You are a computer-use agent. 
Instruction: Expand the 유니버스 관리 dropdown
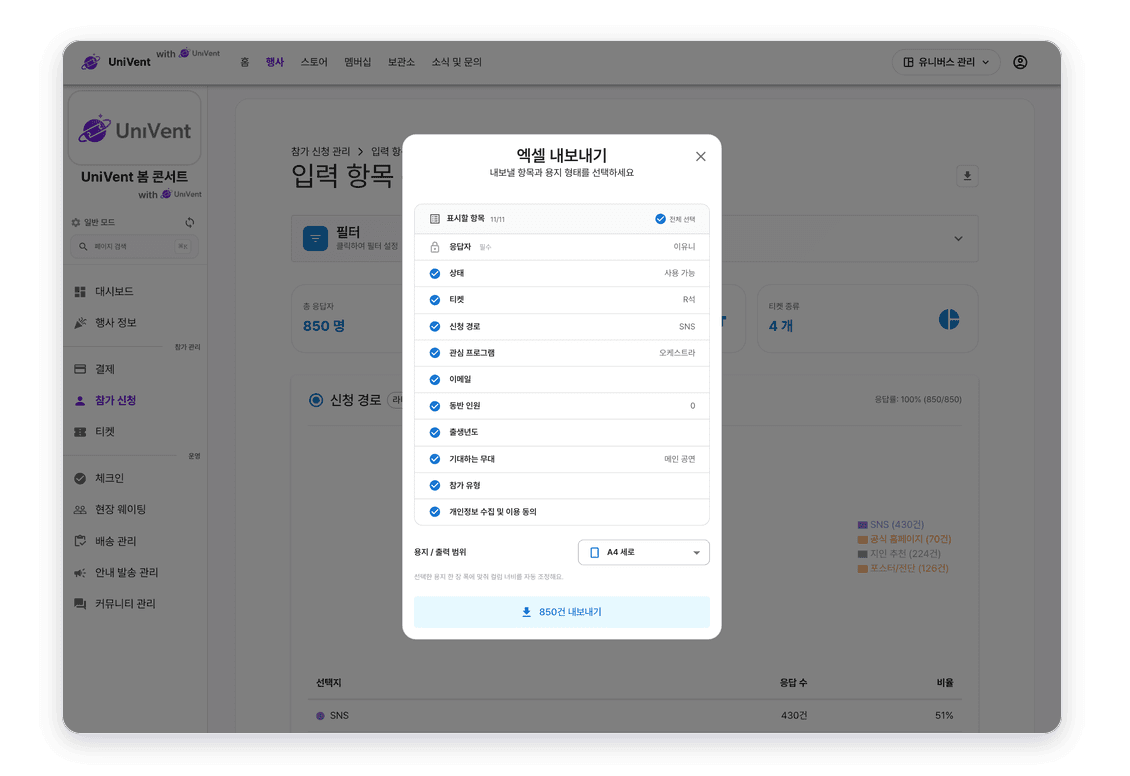click(x=946, y=62)
